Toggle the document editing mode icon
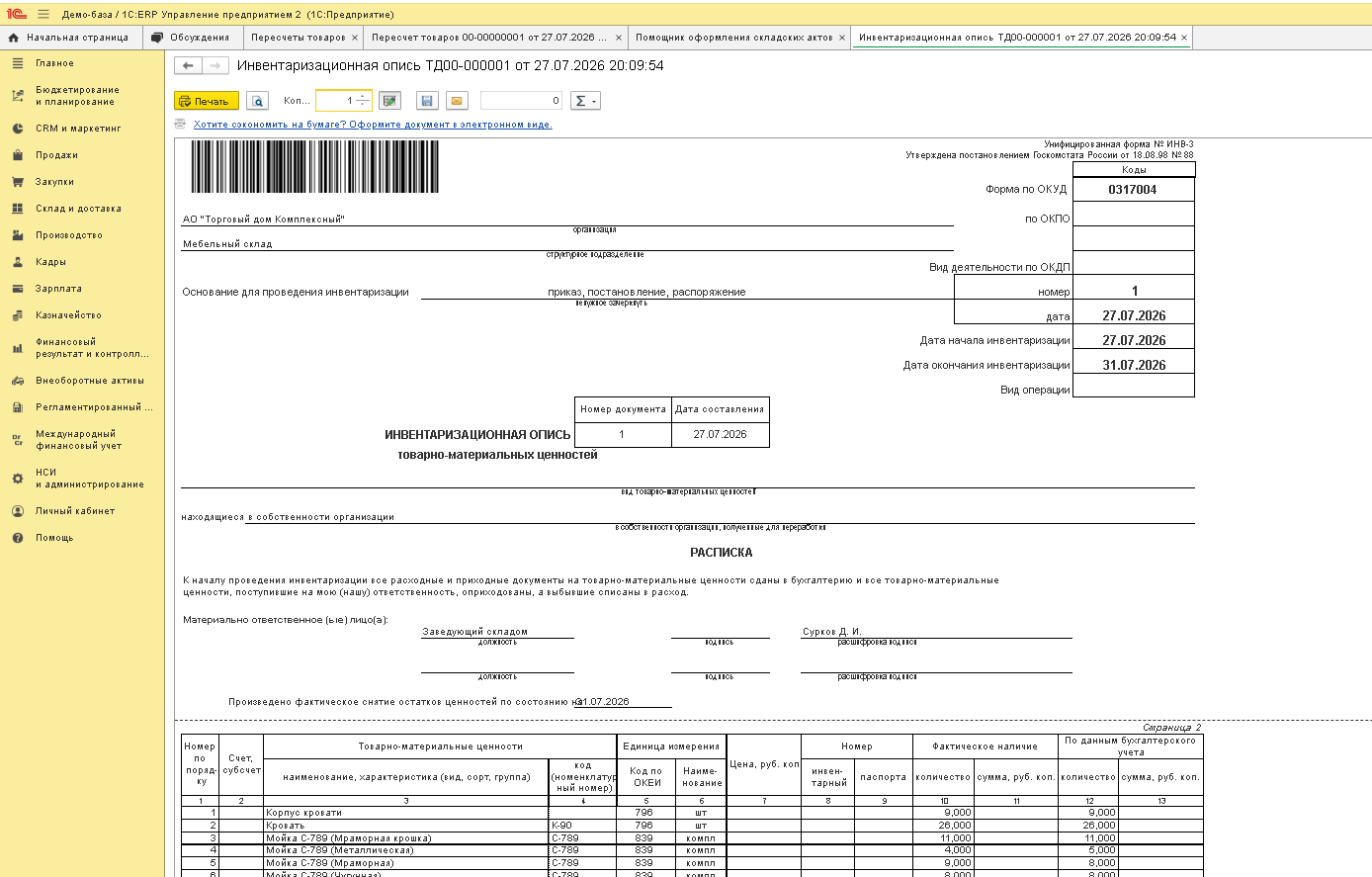The image size is (1372, 877). click(x=389, y=101)
